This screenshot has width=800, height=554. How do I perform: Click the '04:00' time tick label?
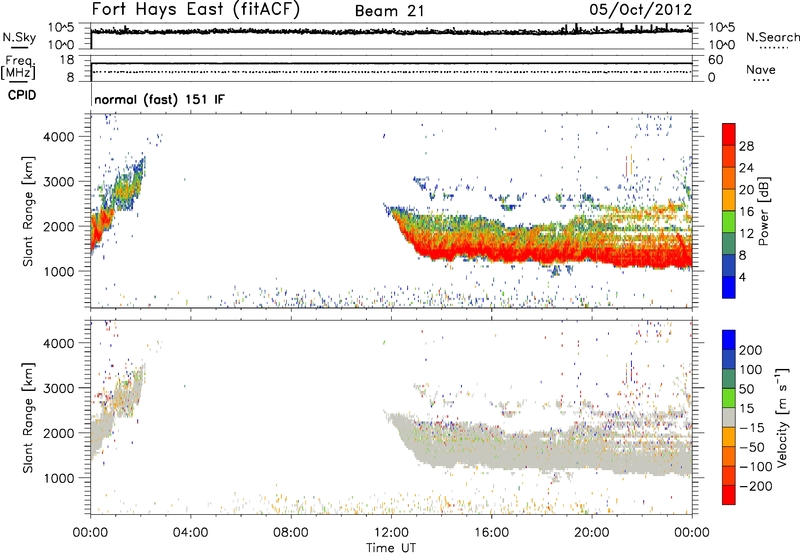(191, 533)
